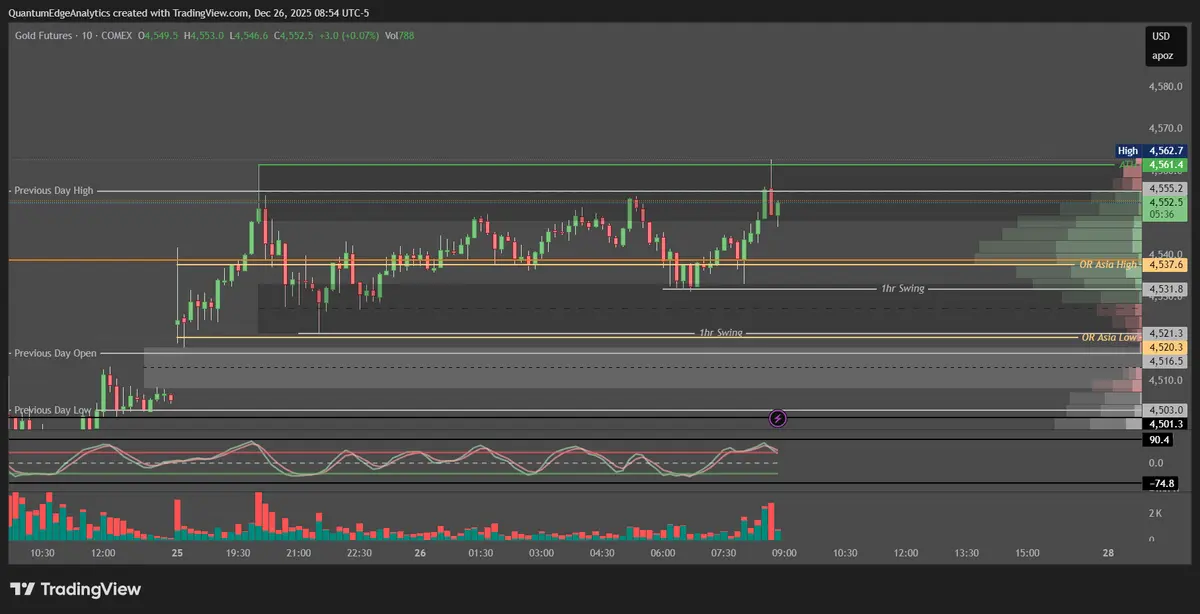Screen dimensions: 1200x614
Task: Click the 4,503.0 price label
Action: (1166, 410)
